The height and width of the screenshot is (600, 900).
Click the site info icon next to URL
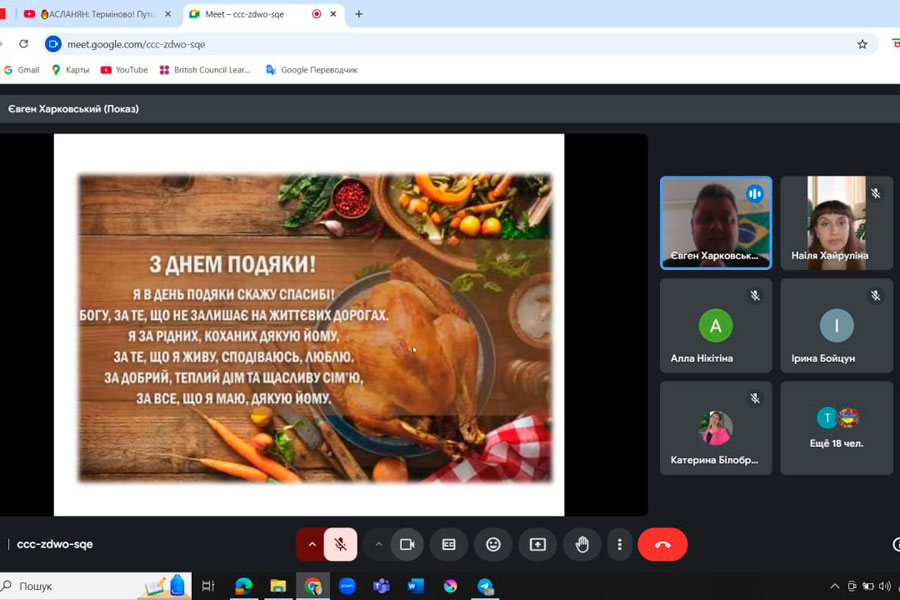pyautogui.click(x=53, y=44)
